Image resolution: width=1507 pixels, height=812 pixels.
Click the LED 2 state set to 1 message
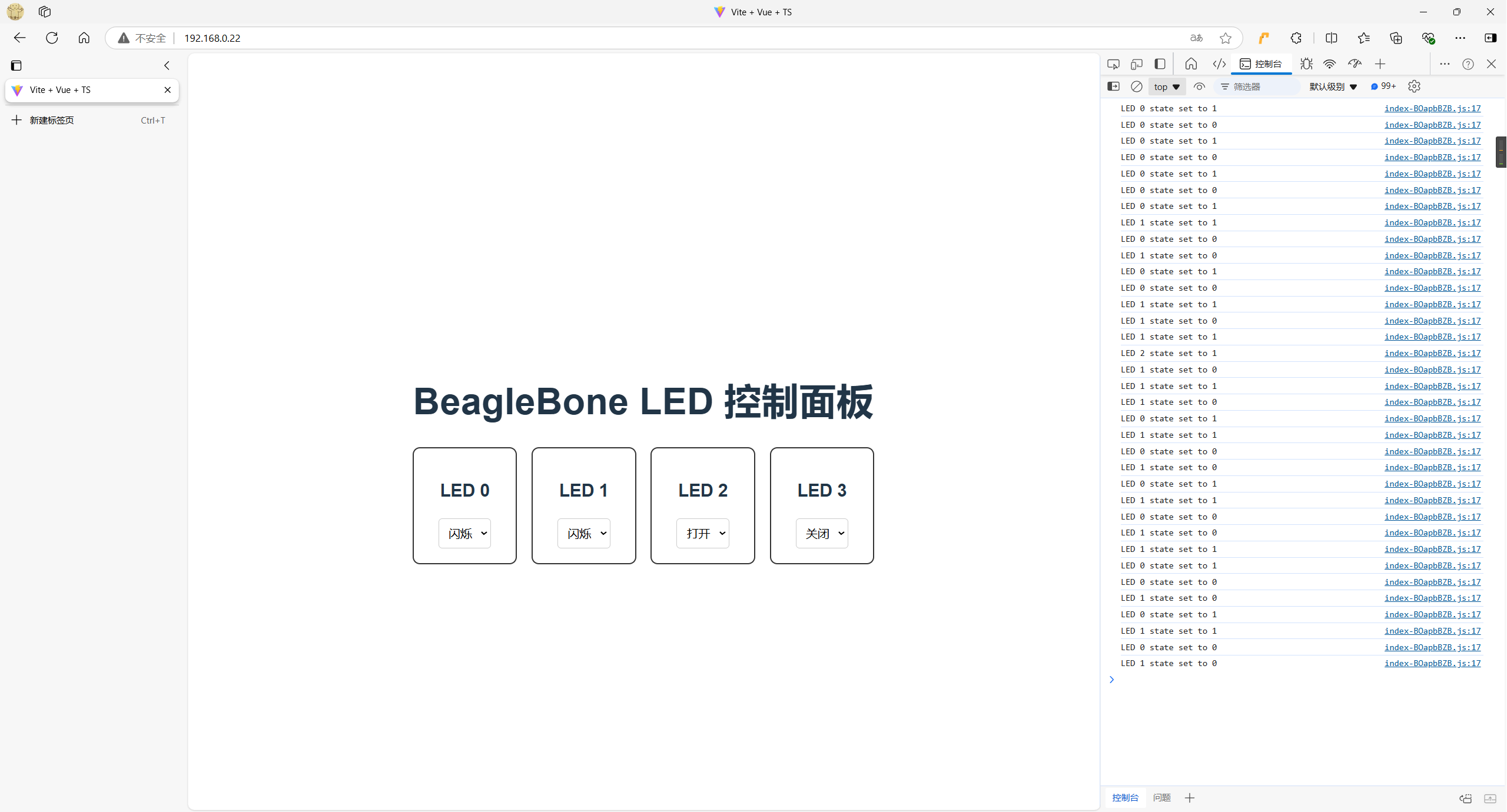pyautogui.click(x=1169, y=354)
